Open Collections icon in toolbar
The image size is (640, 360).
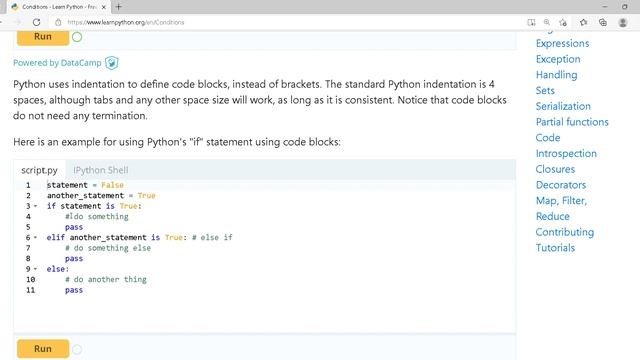pos(603,22)
